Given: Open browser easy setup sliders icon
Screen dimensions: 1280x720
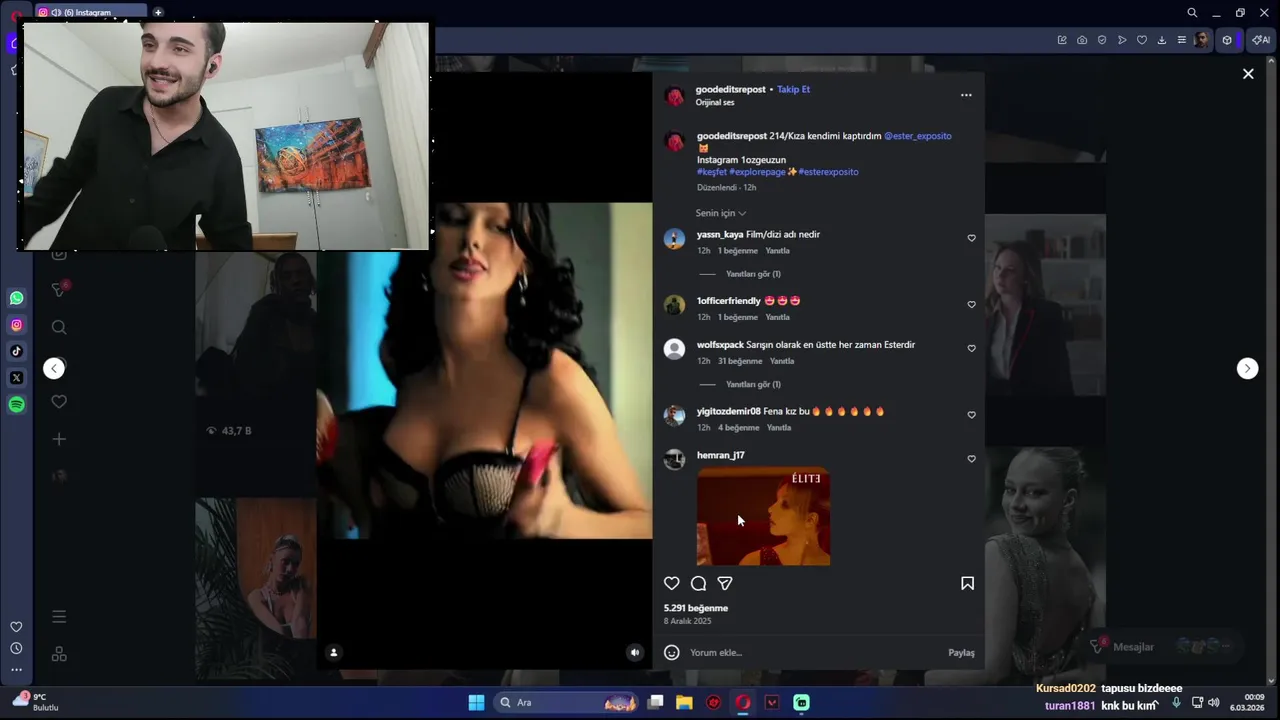Looking at the screenshot, I should pyautogui.click(x=1182, y=40).
